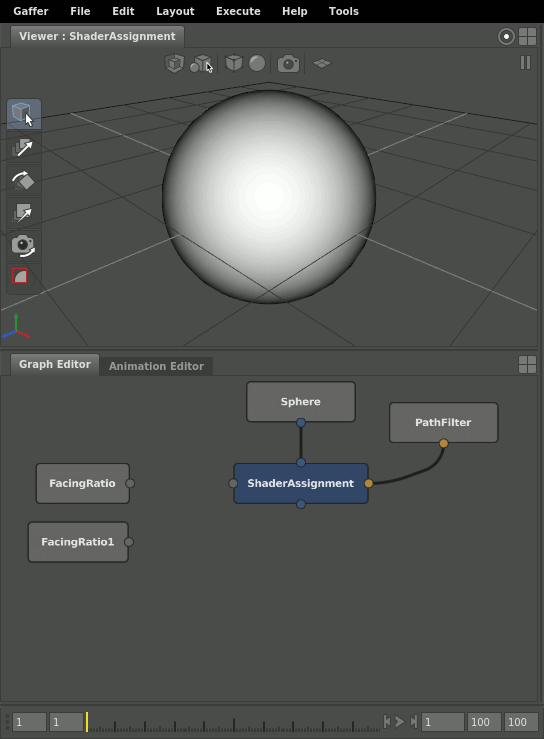Click the expansion cube icon in viewer toolbar
This screenshot has width=544, height=739.
coord(174,64)
